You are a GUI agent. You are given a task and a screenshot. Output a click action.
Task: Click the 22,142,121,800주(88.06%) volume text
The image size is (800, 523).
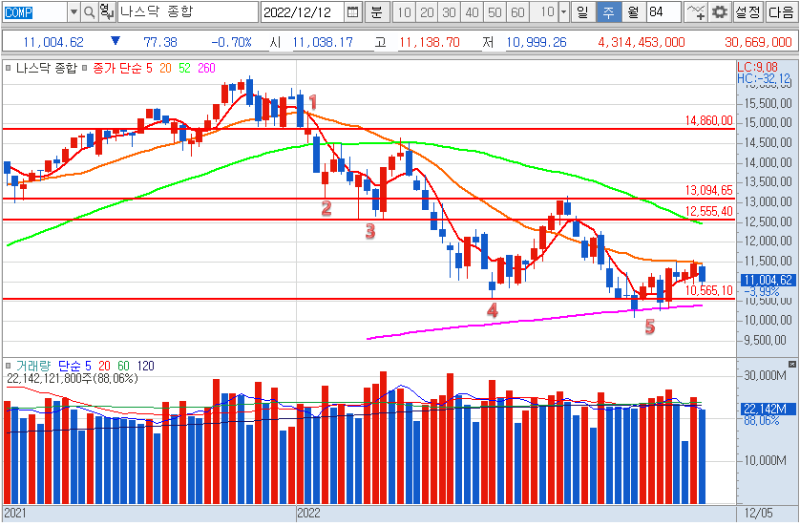click(x=72, y=378)
